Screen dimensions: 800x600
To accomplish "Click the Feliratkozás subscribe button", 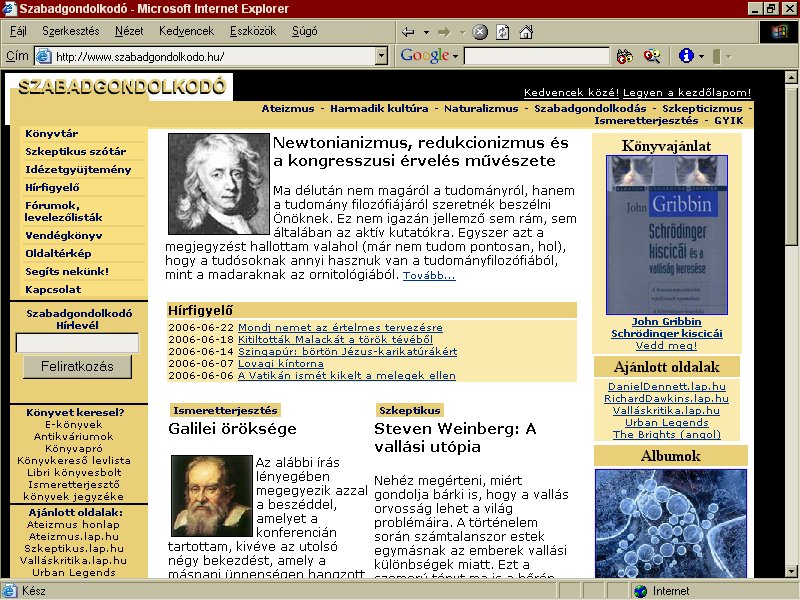I will coord(78,366).
